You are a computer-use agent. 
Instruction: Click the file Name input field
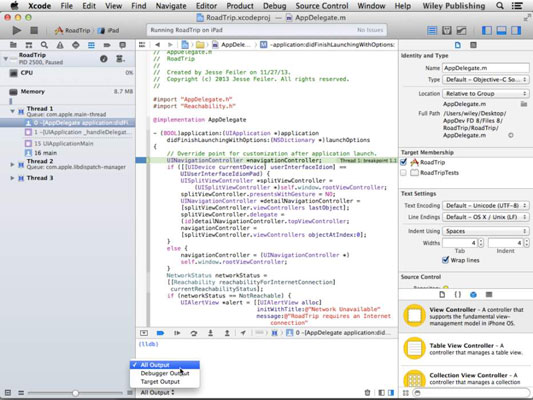point(485,68)
